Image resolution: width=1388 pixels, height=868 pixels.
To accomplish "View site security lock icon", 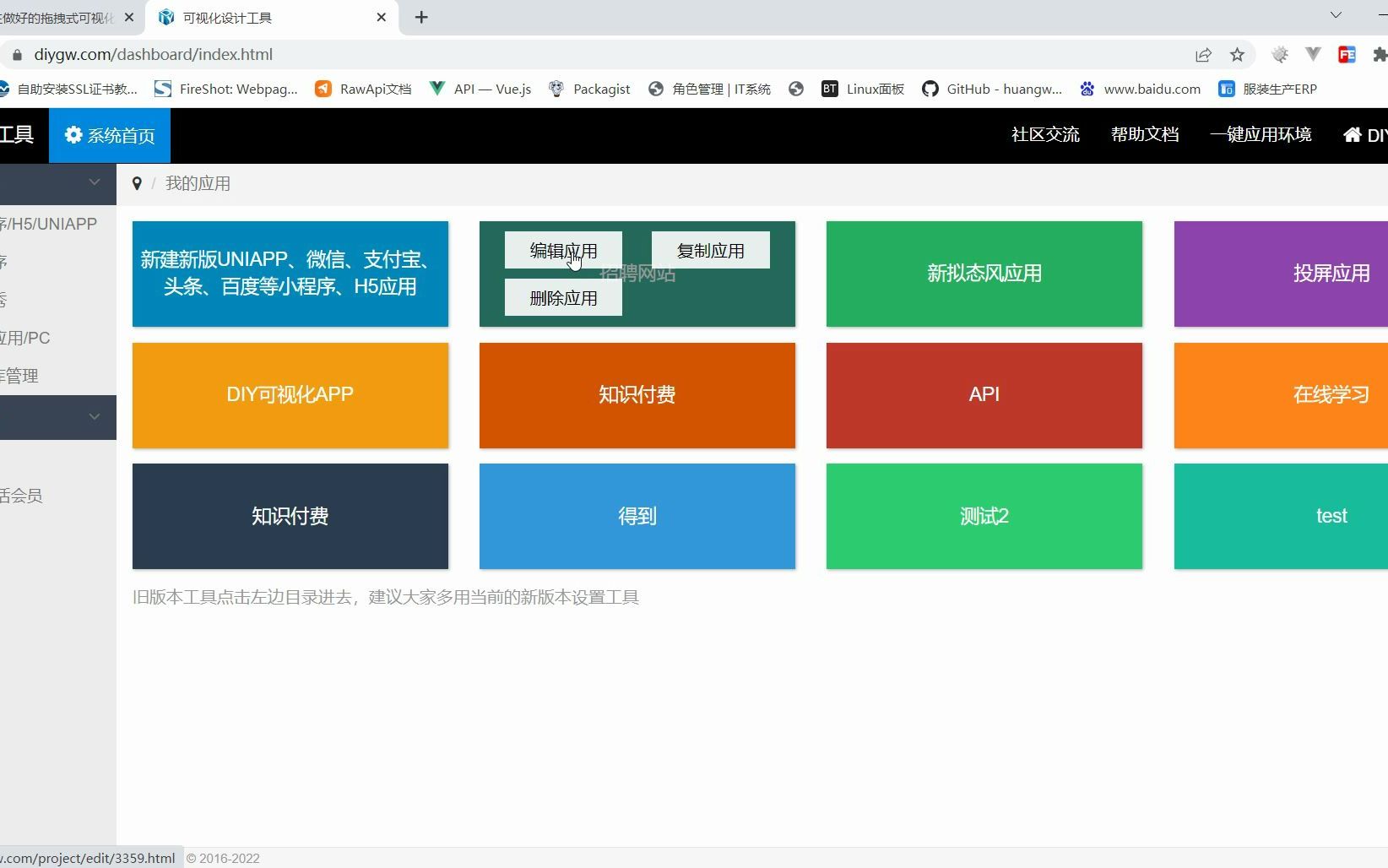I will (x=17, y=55).
